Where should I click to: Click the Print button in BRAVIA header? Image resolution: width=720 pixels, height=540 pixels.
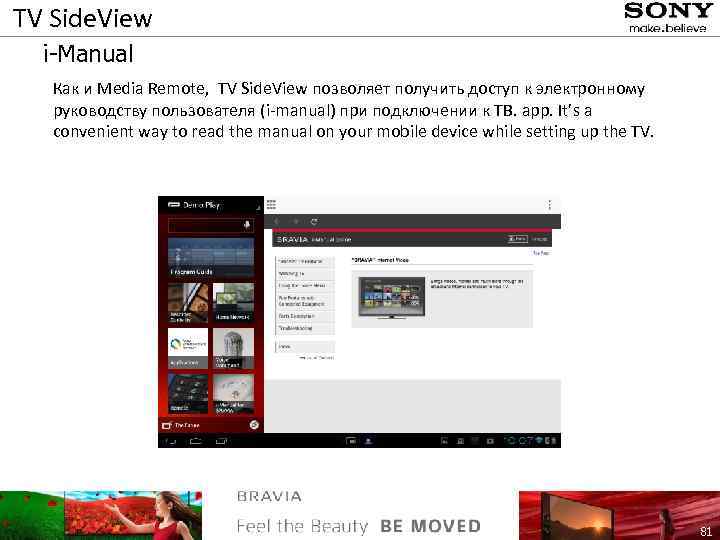(x=518, y=239)
